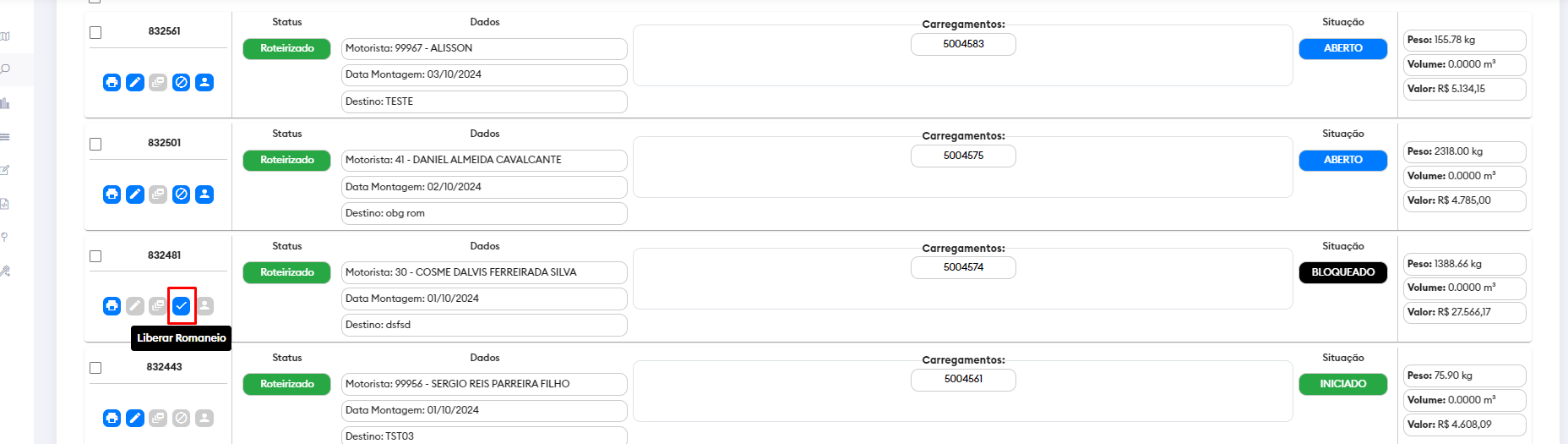
Task: Open the bar chart icon in the sidebar
Action: pos(5,103)
